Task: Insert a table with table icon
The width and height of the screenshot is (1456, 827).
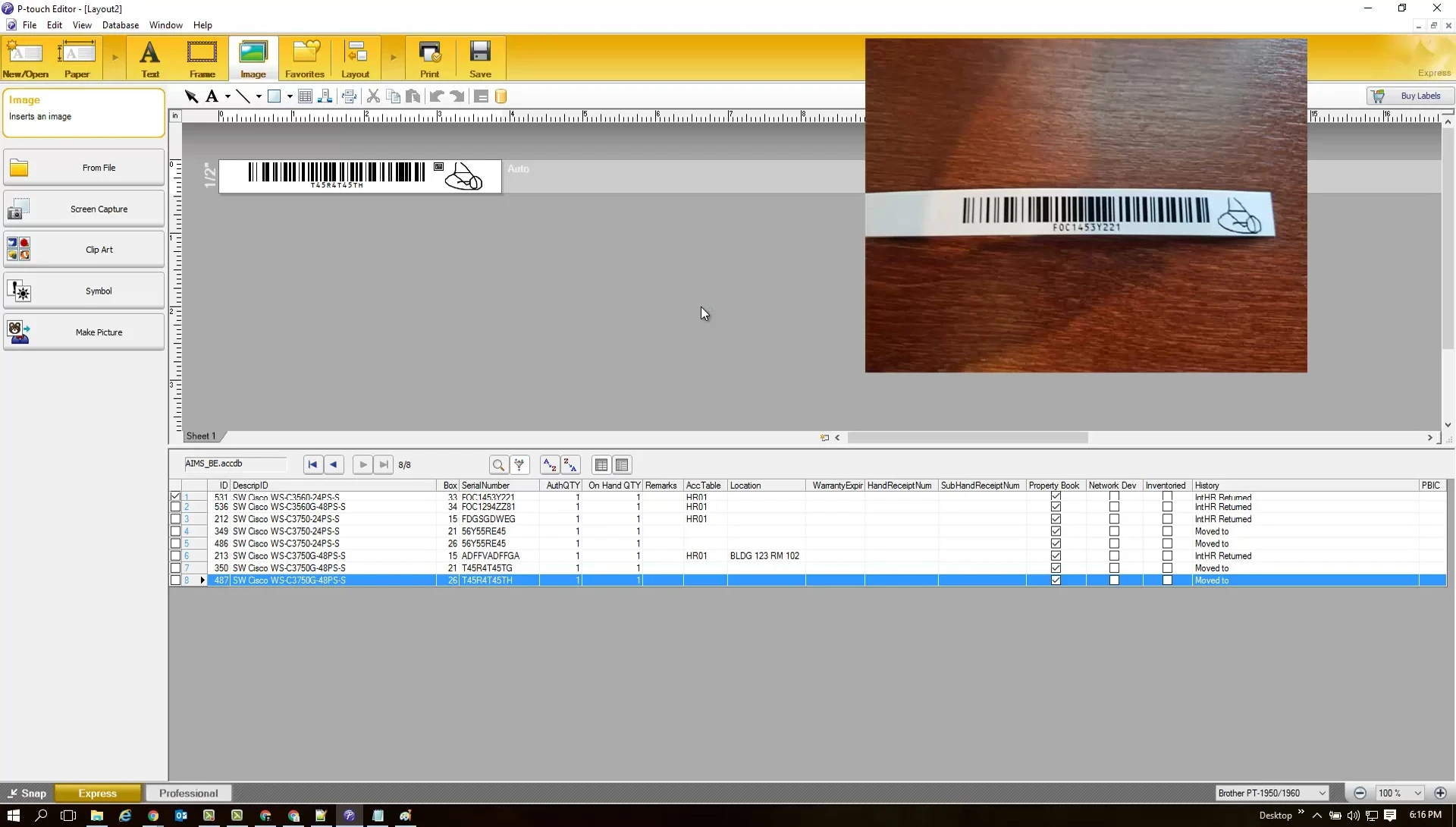Action: coord(305,96)
